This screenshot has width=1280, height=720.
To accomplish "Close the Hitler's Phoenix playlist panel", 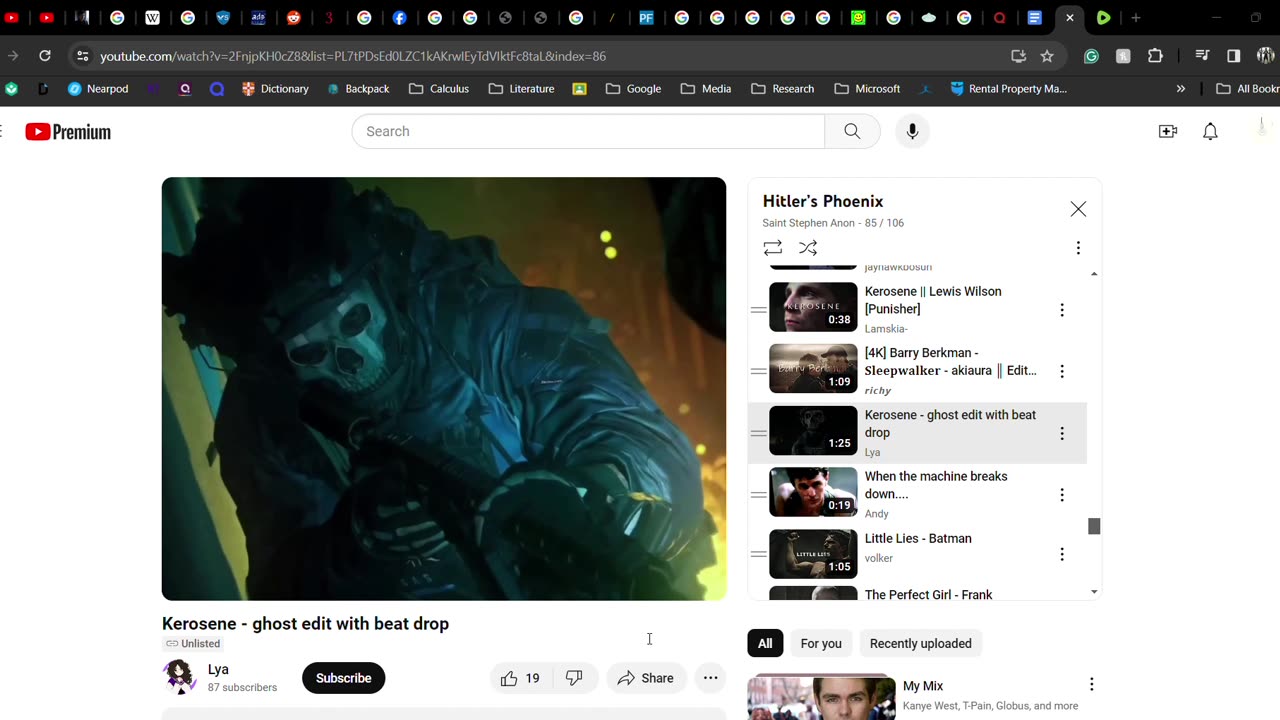I will tap(1078, 209).
